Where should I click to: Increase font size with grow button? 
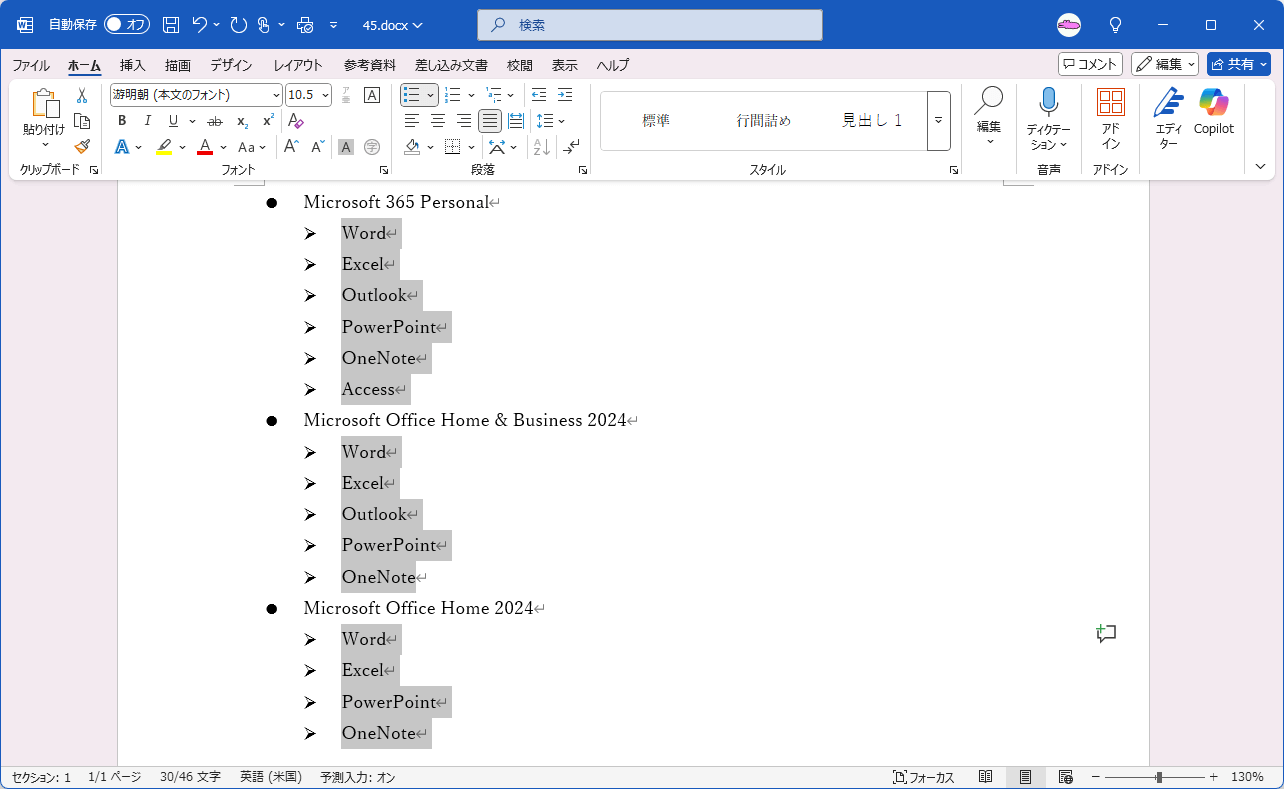(x=291, y=146)
